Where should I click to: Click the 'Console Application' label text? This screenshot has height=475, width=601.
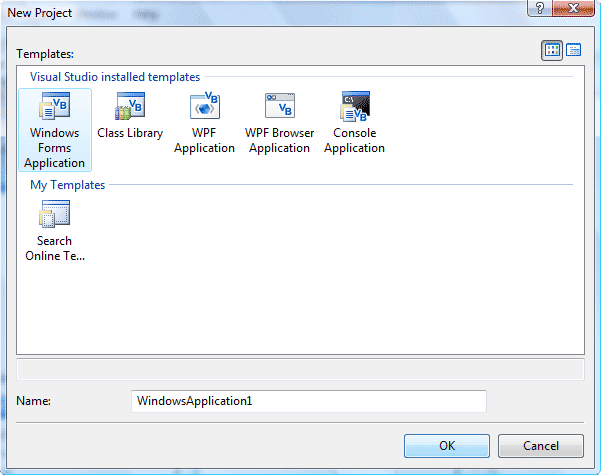click(x=355, y=141)
